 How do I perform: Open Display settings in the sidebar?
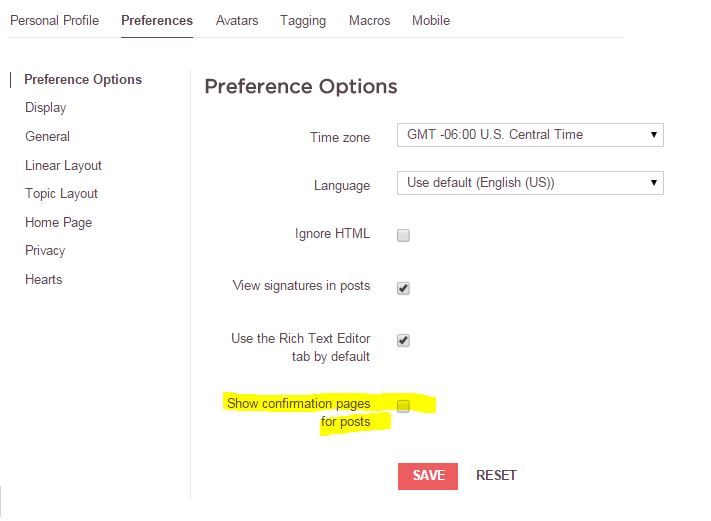46,107
